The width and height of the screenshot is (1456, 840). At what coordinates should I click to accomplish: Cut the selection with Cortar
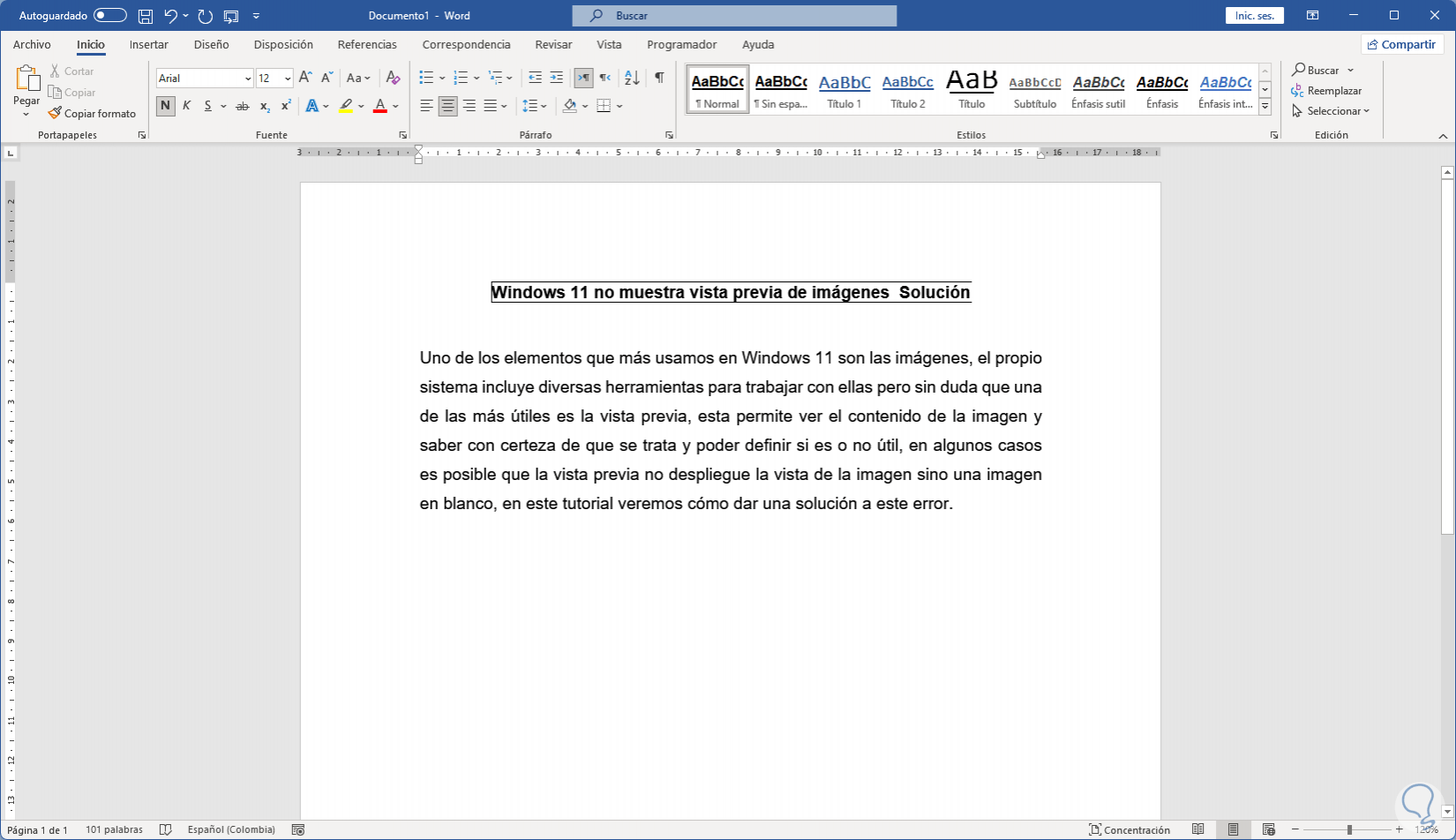pyautogui.click(x=71, y=71)
